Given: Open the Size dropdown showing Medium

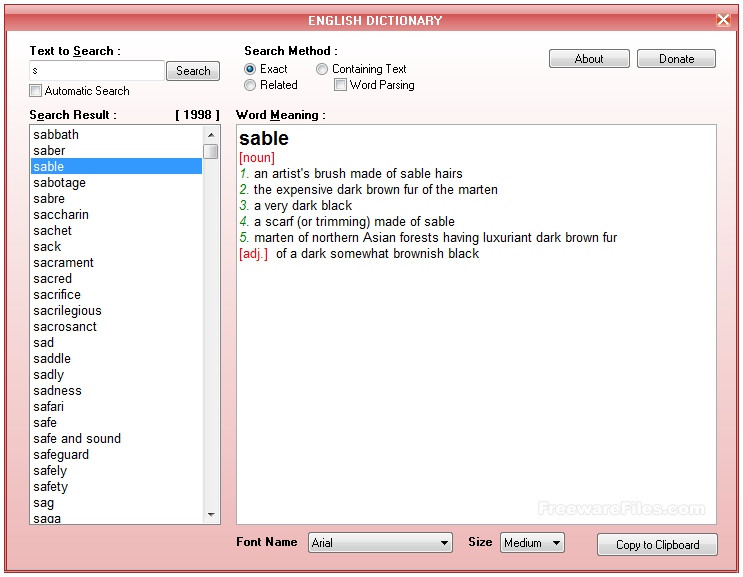Looking at the screenshot, I should [532, 543].
